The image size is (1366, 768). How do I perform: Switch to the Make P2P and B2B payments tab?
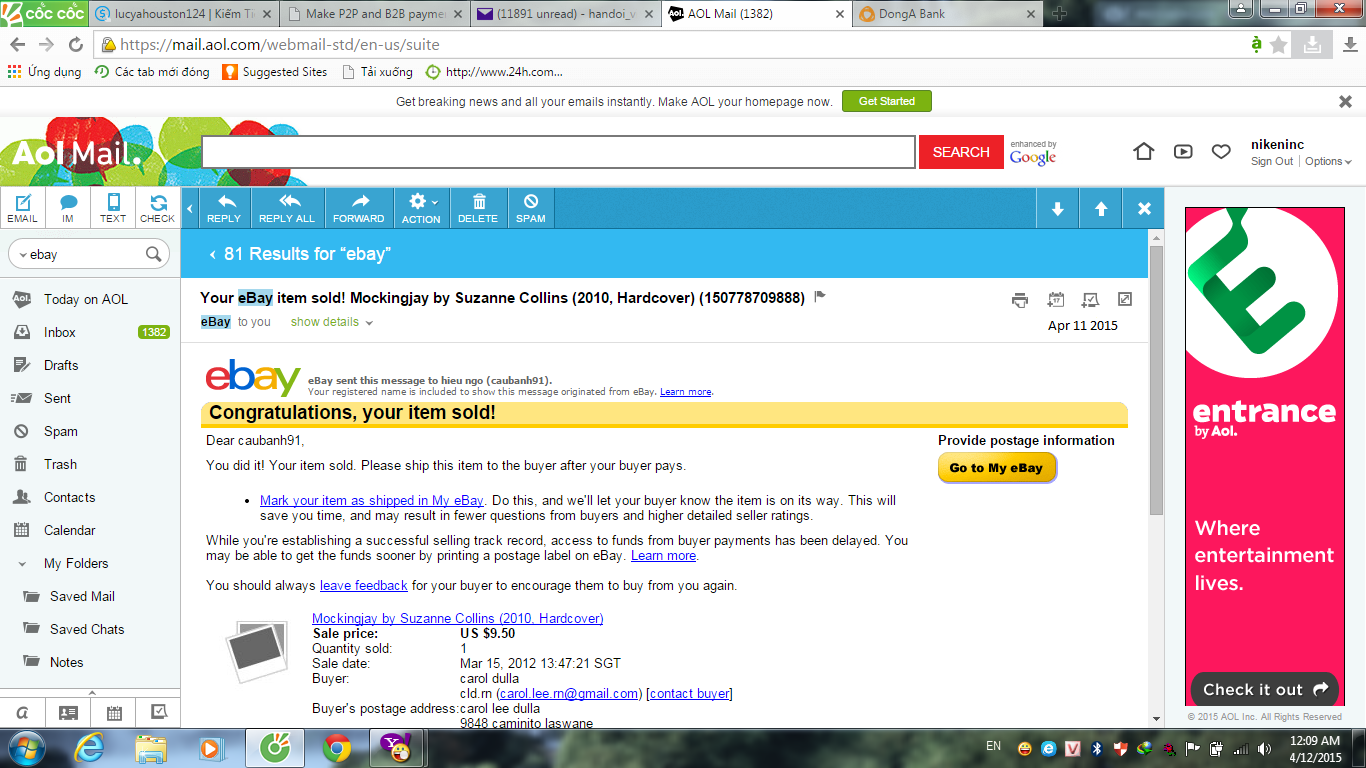375,14
